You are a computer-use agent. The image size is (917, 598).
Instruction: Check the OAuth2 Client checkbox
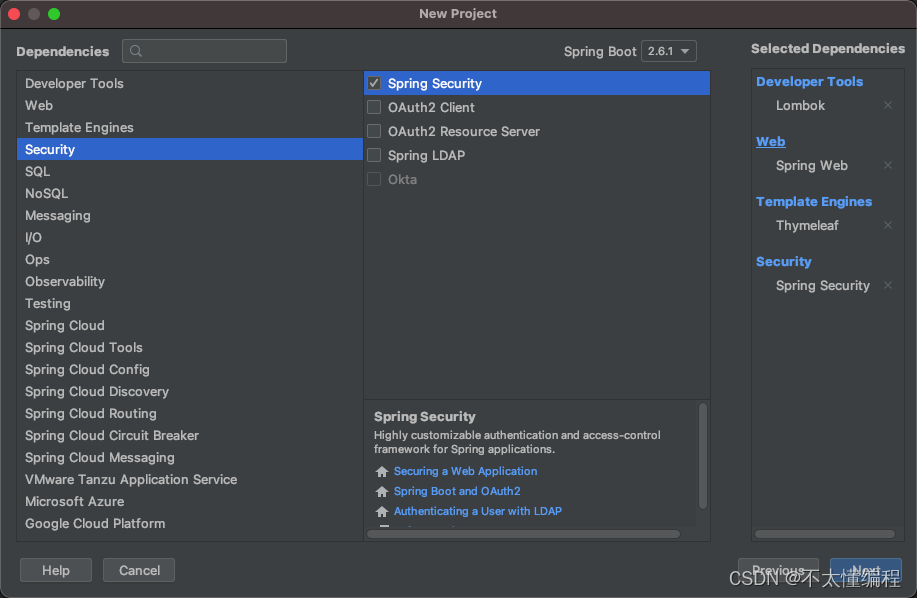374,108
